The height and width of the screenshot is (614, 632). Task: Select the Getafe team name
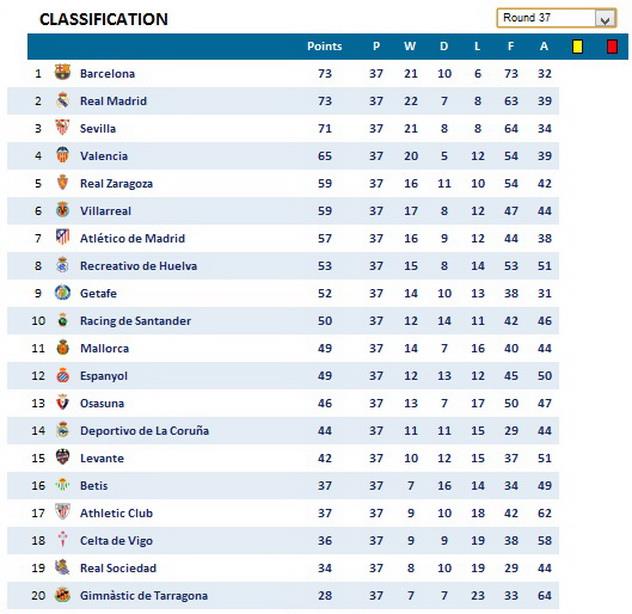[x=98, y=293]
